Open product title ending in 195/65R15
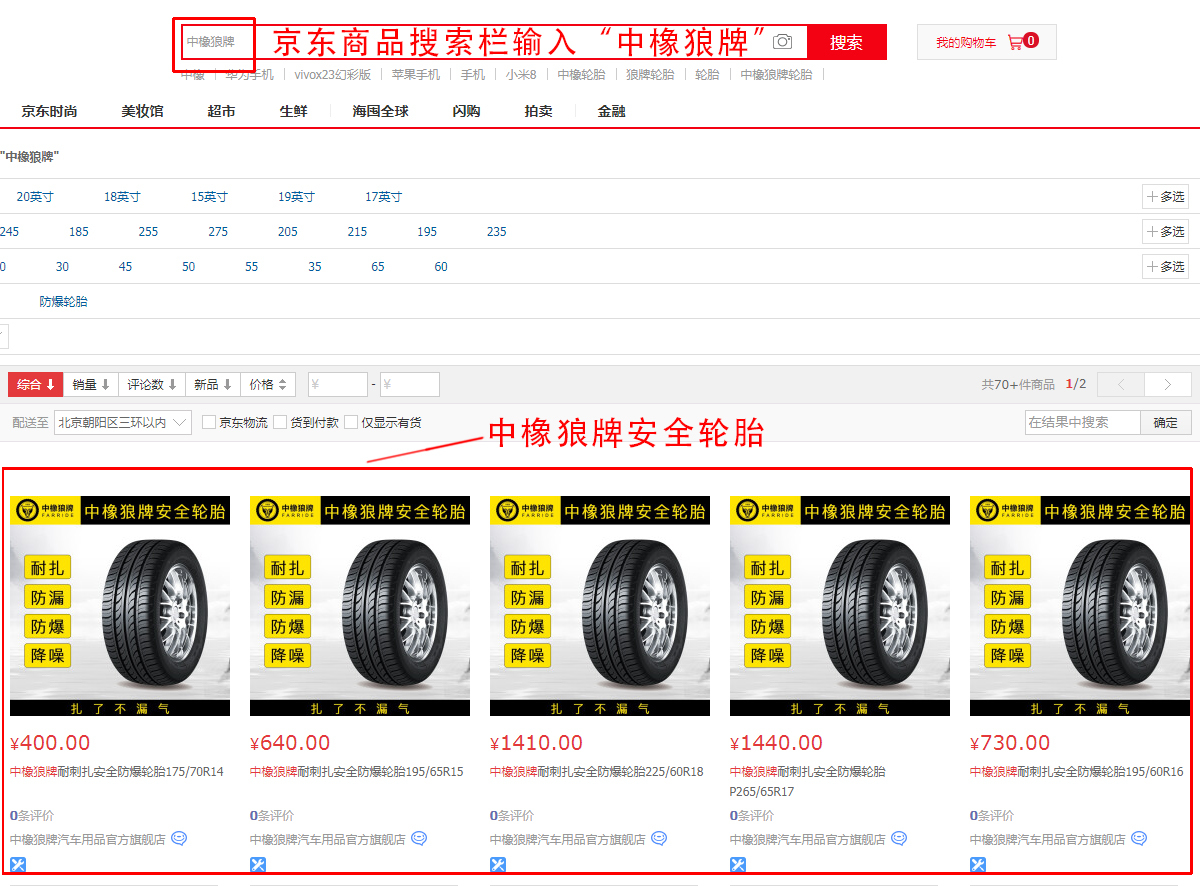 click(x=357, y=772)
